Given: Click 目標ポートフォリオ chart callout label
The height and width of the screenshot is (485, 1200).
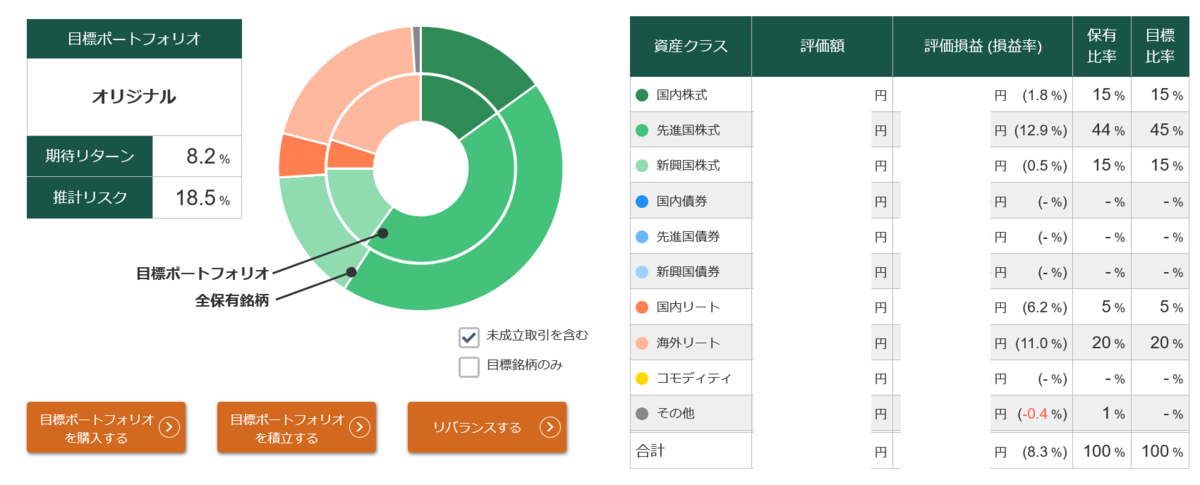Looking at the screenshot, I should coord(202,272).
